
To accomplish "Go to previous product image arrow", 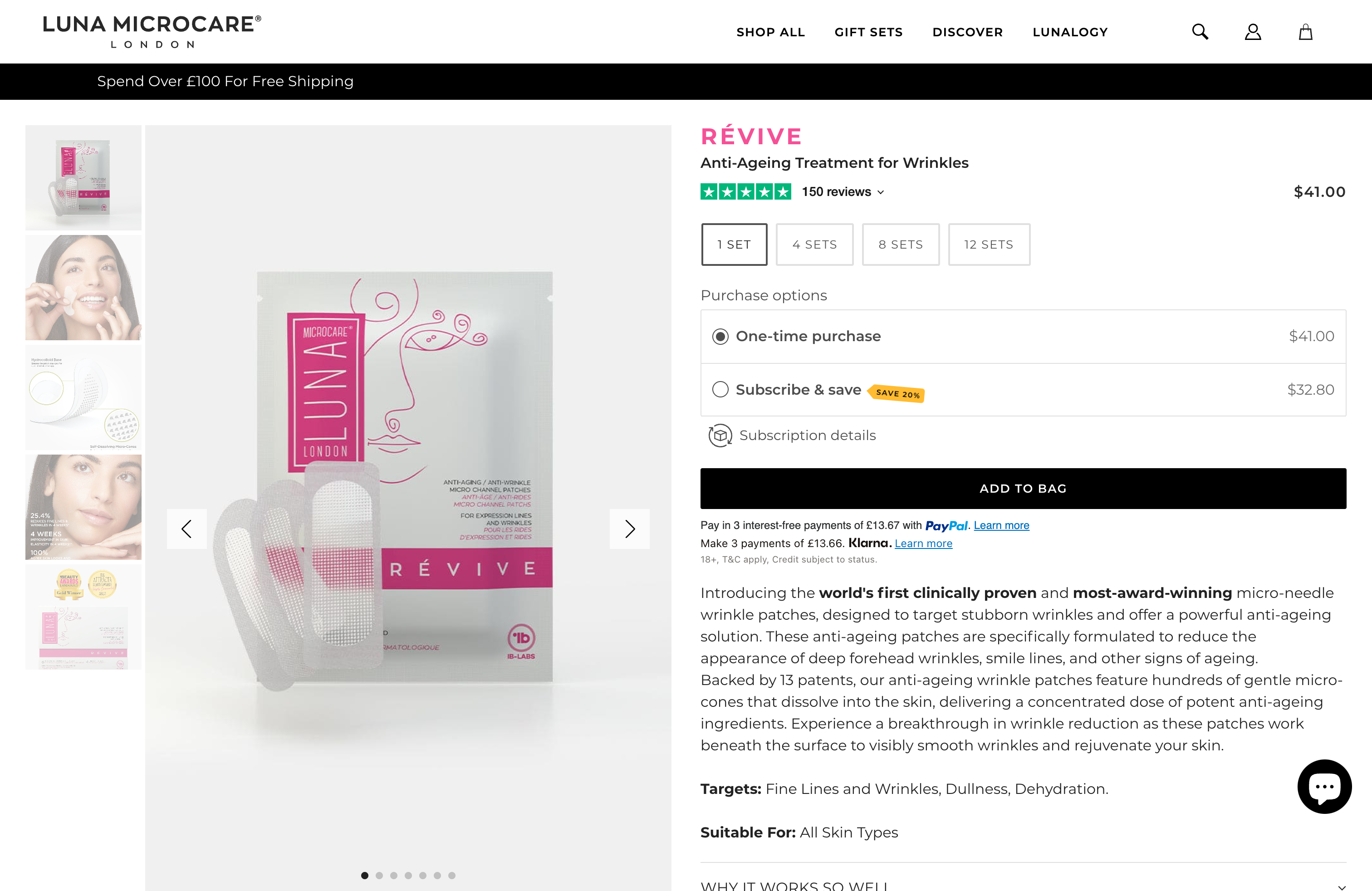I will (187, 529).
